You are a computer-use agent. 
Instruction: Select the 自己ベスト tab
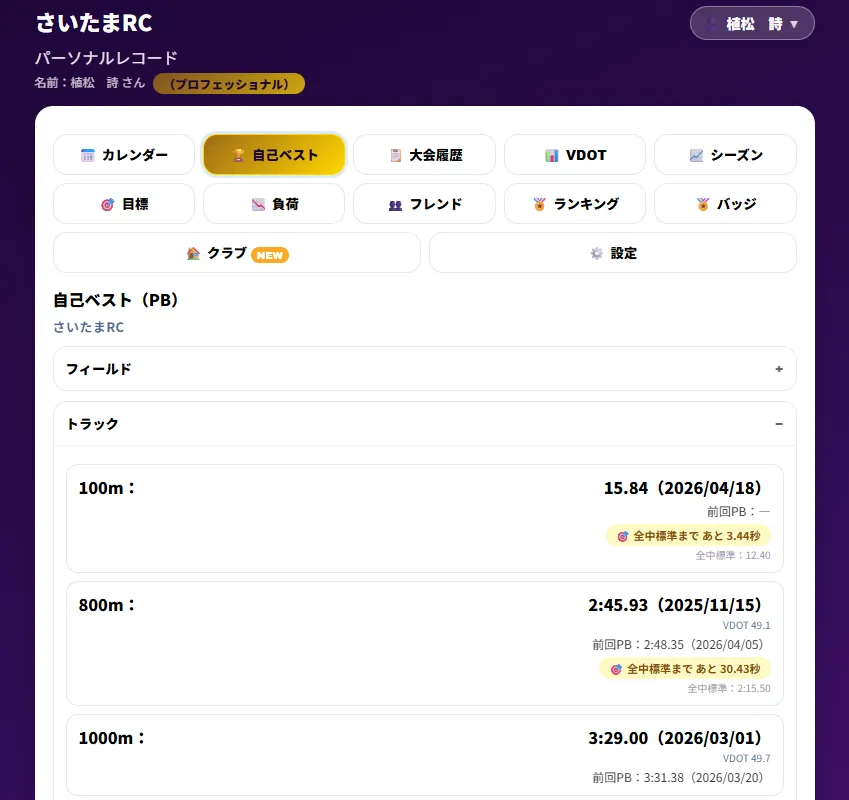pos(274,155)
